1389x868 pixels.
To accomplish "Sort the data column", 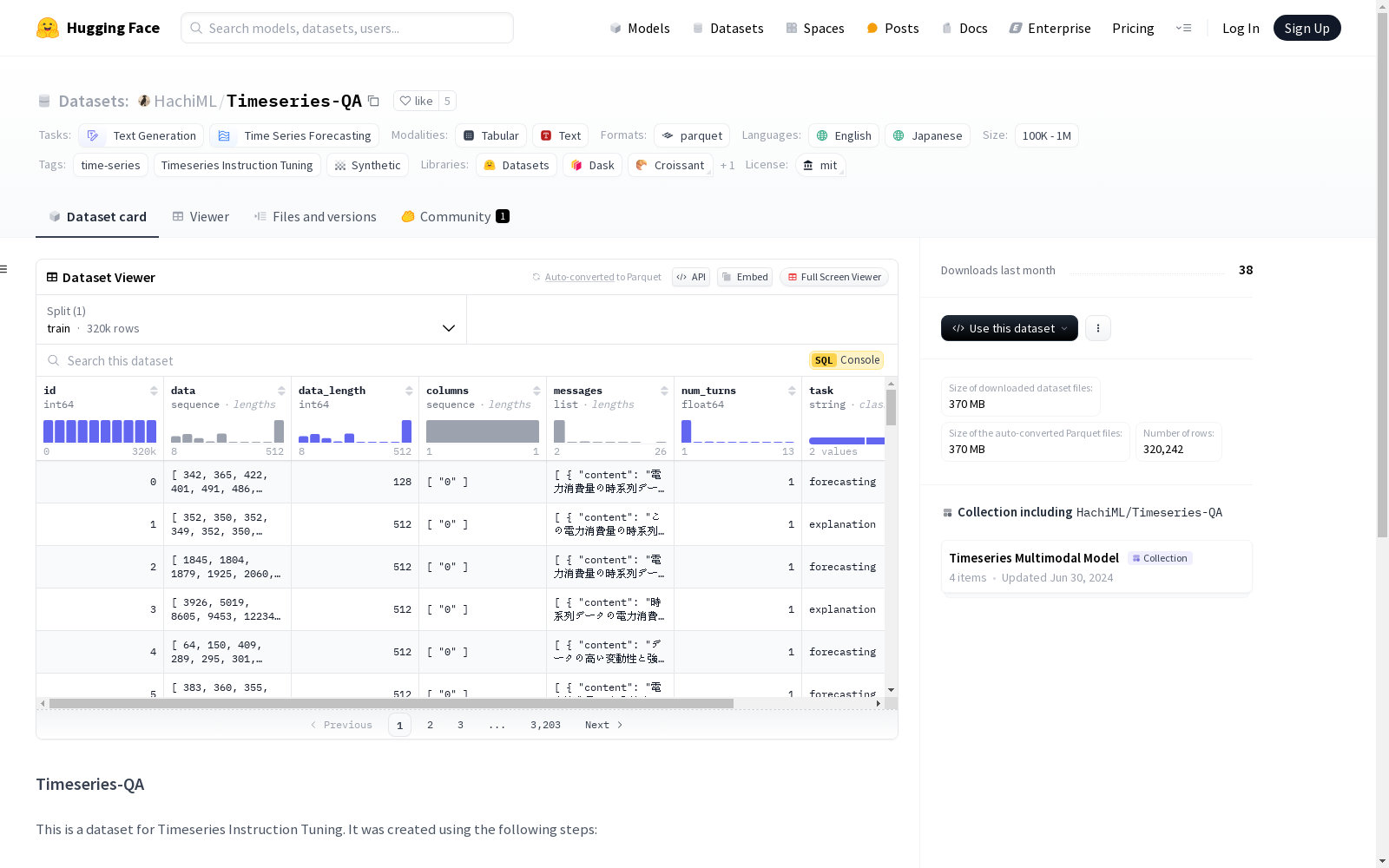I will point(281,391).
